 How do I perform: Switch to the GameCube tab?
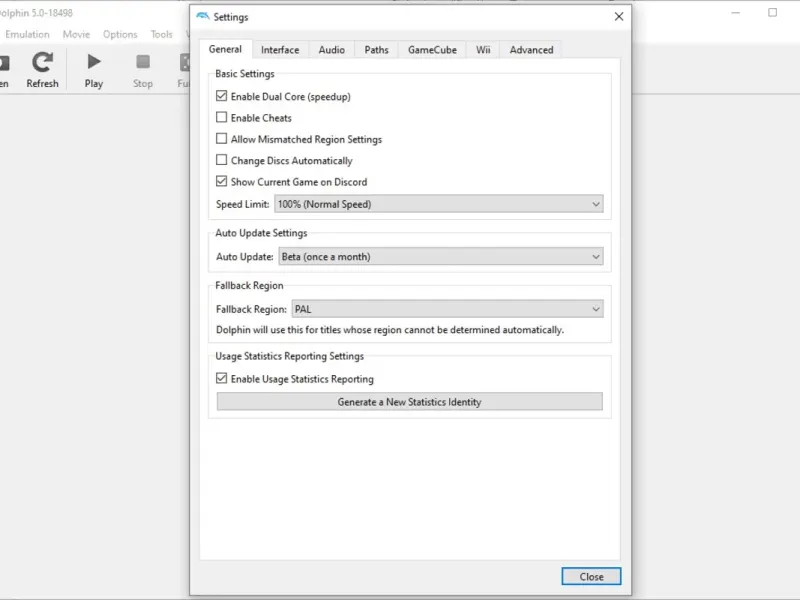[432, 50]
